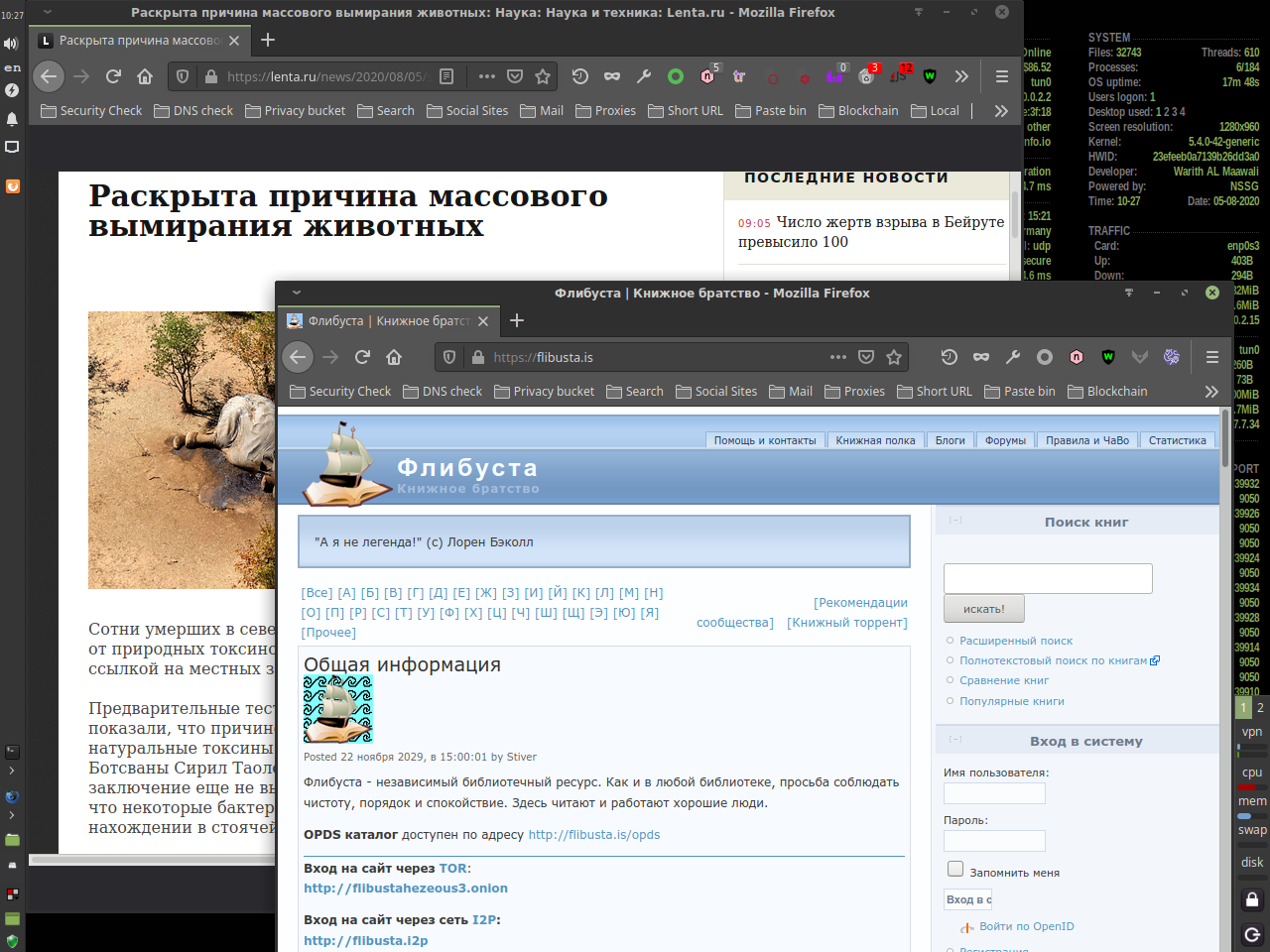The image size is (1270, 952).
Task: Click the 'Имя пользователя' input field
Action: click(994, 793)
